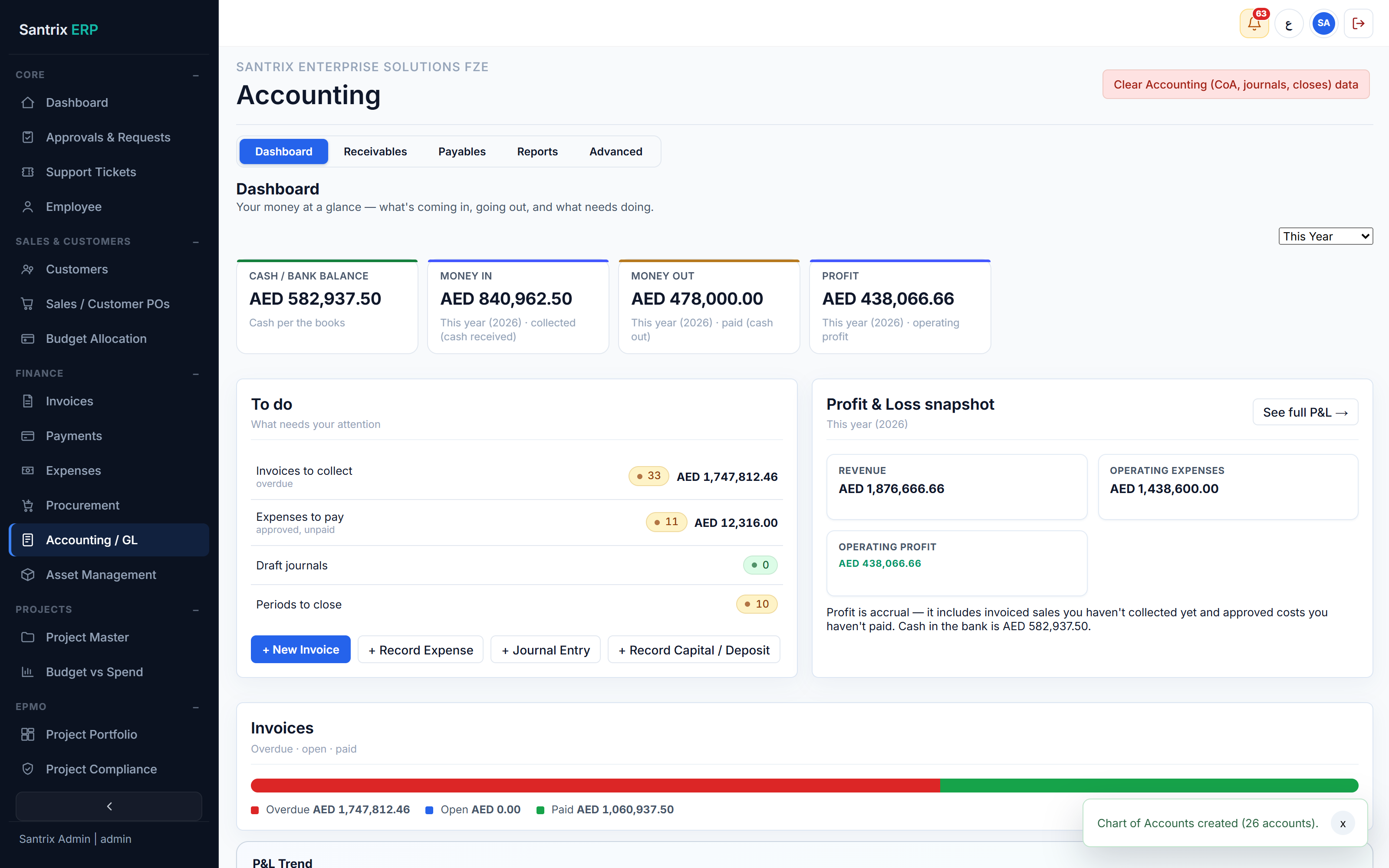
Task: Collapse the SALES & CUSTOMERS section
Action: coord(196,242)
